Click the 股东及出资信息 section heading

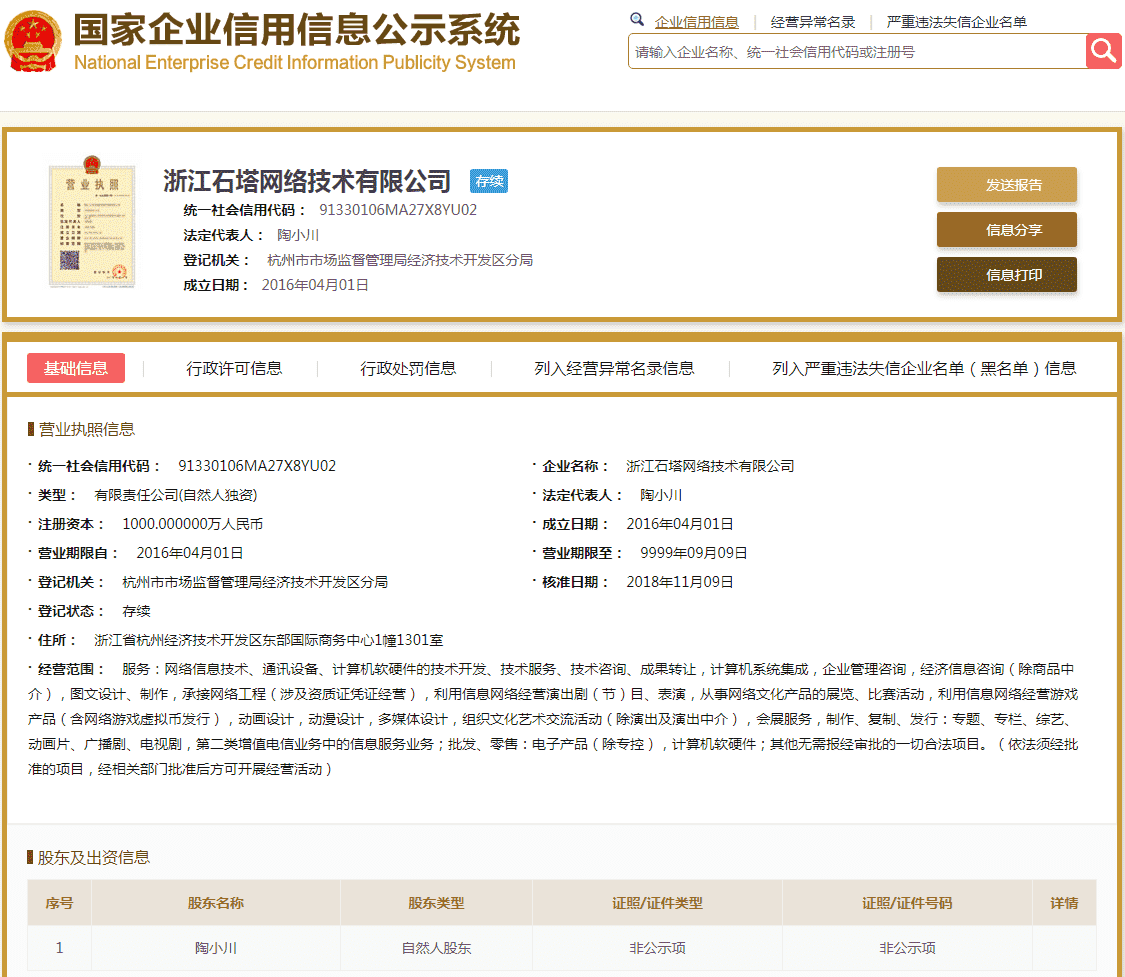pyautogui.click(x=93, y=857)
